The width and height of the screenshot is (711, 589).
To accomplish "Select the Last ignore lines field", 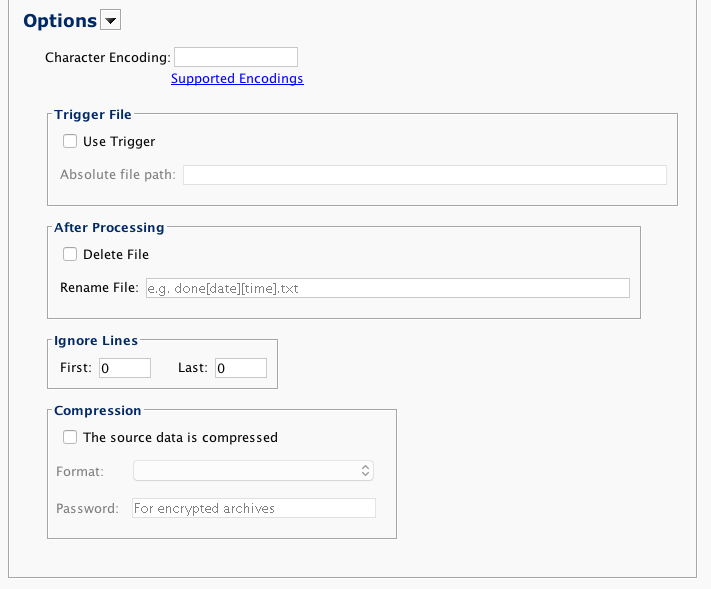I will pyautogui.click(x=240, y=368).
